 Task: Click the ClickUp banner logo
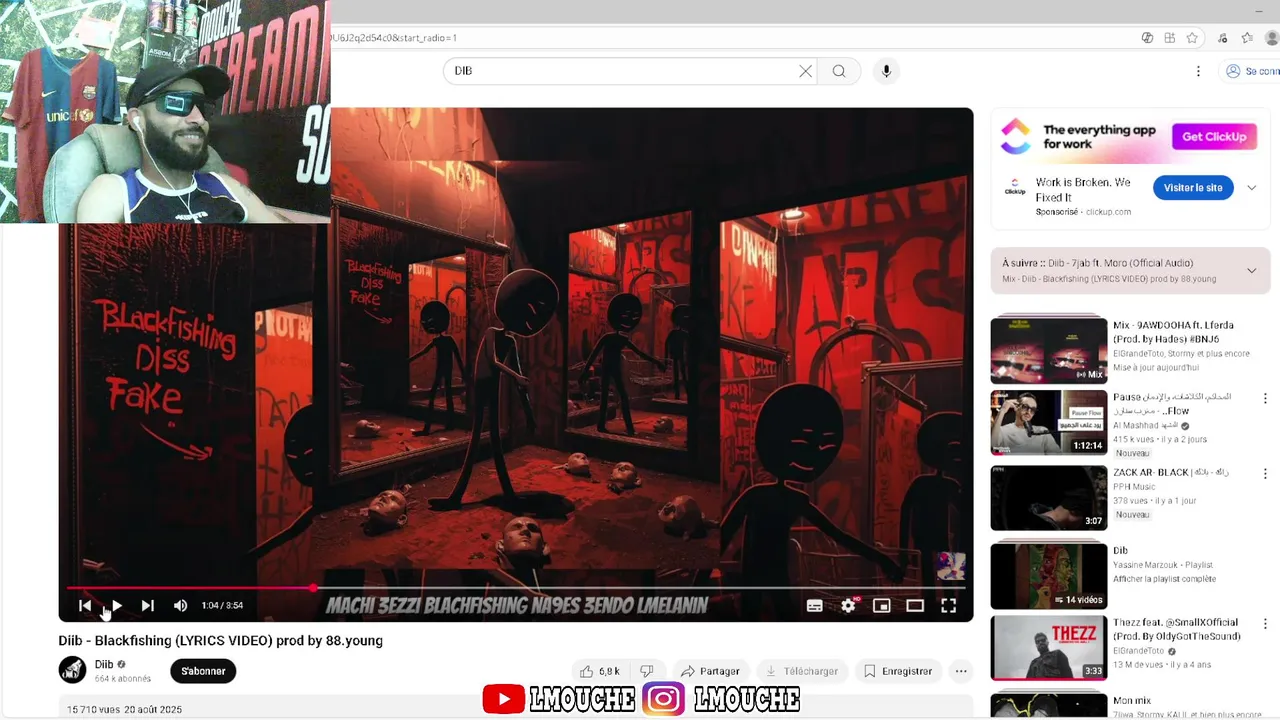point(1016,137)
